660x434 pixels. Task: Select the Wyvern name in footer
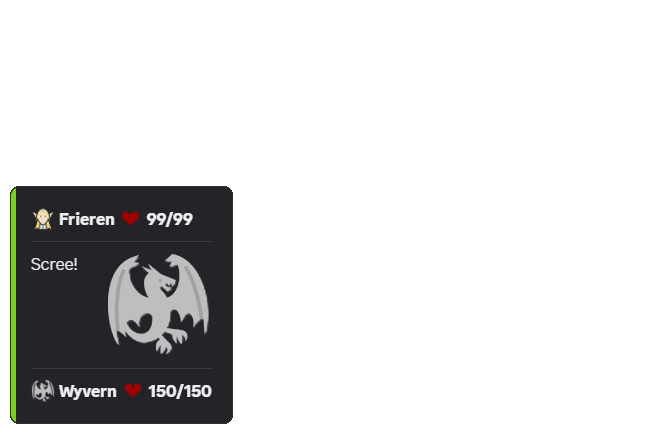click(88, 391)
